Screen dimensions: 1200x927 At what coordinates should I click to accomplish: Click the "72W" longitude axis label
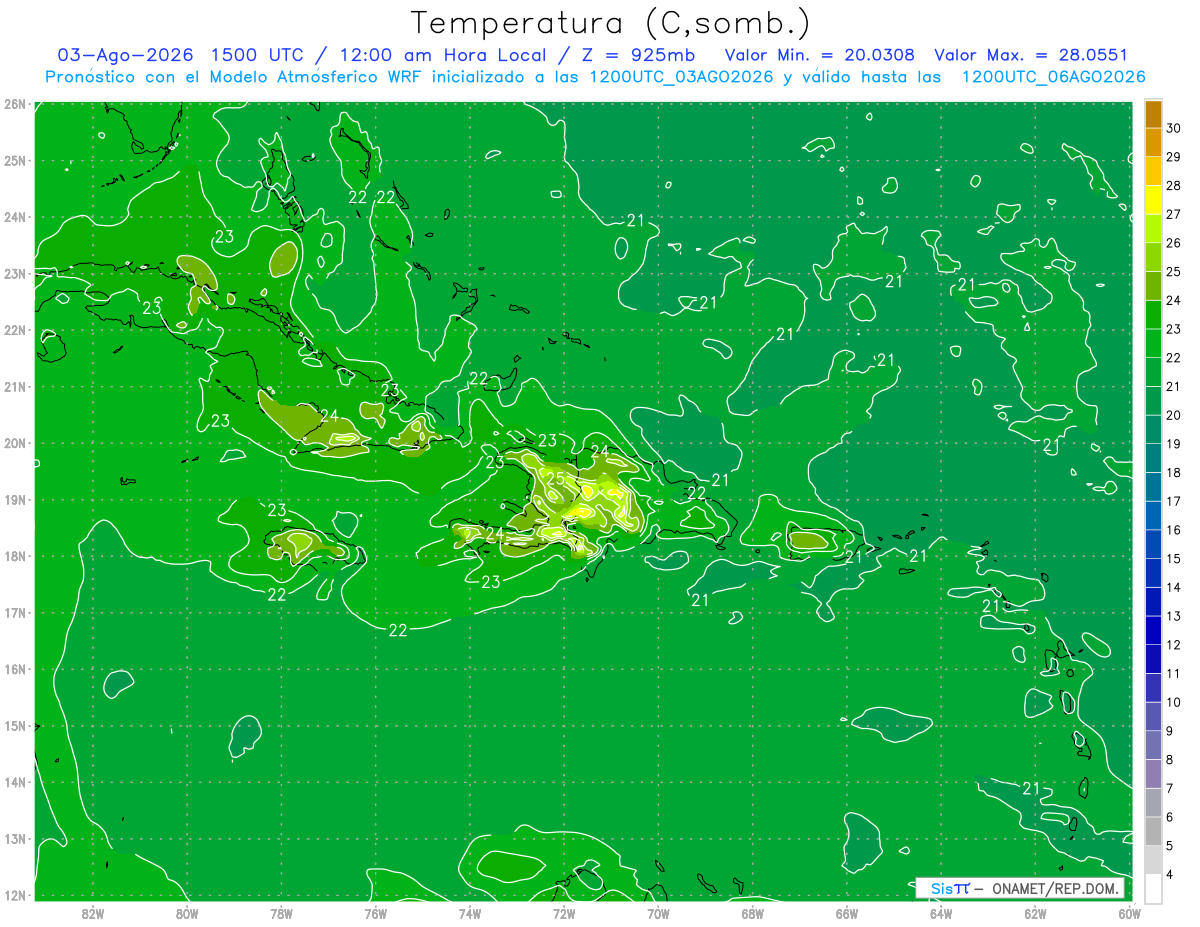pos(564,912)
